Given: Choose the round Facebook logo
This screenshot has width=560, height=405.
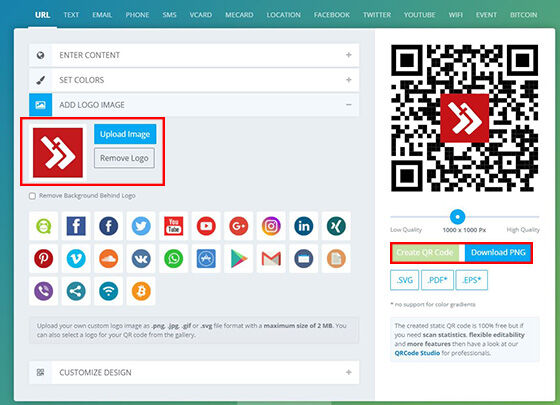Looking at the screenshot, I should [x=109, y=226].
